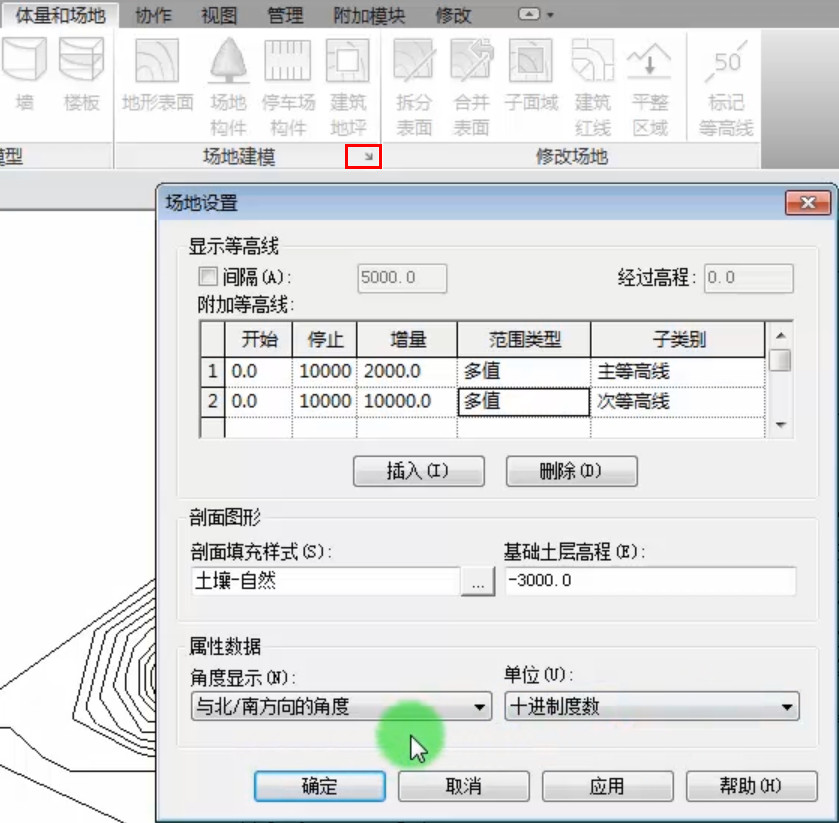Select row header 2 in contour table

212,401
